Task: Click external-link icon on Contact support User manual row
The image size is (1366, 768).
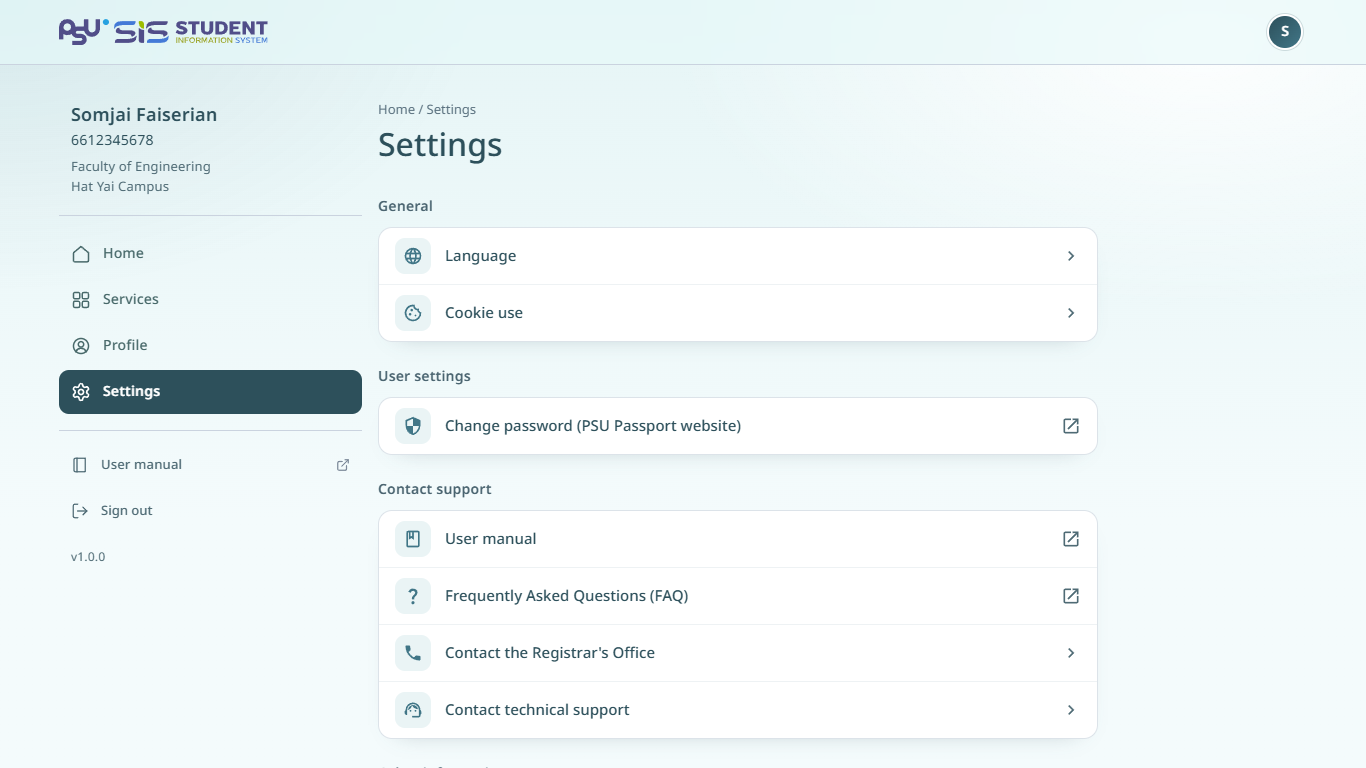Action: coord(1071,539)
